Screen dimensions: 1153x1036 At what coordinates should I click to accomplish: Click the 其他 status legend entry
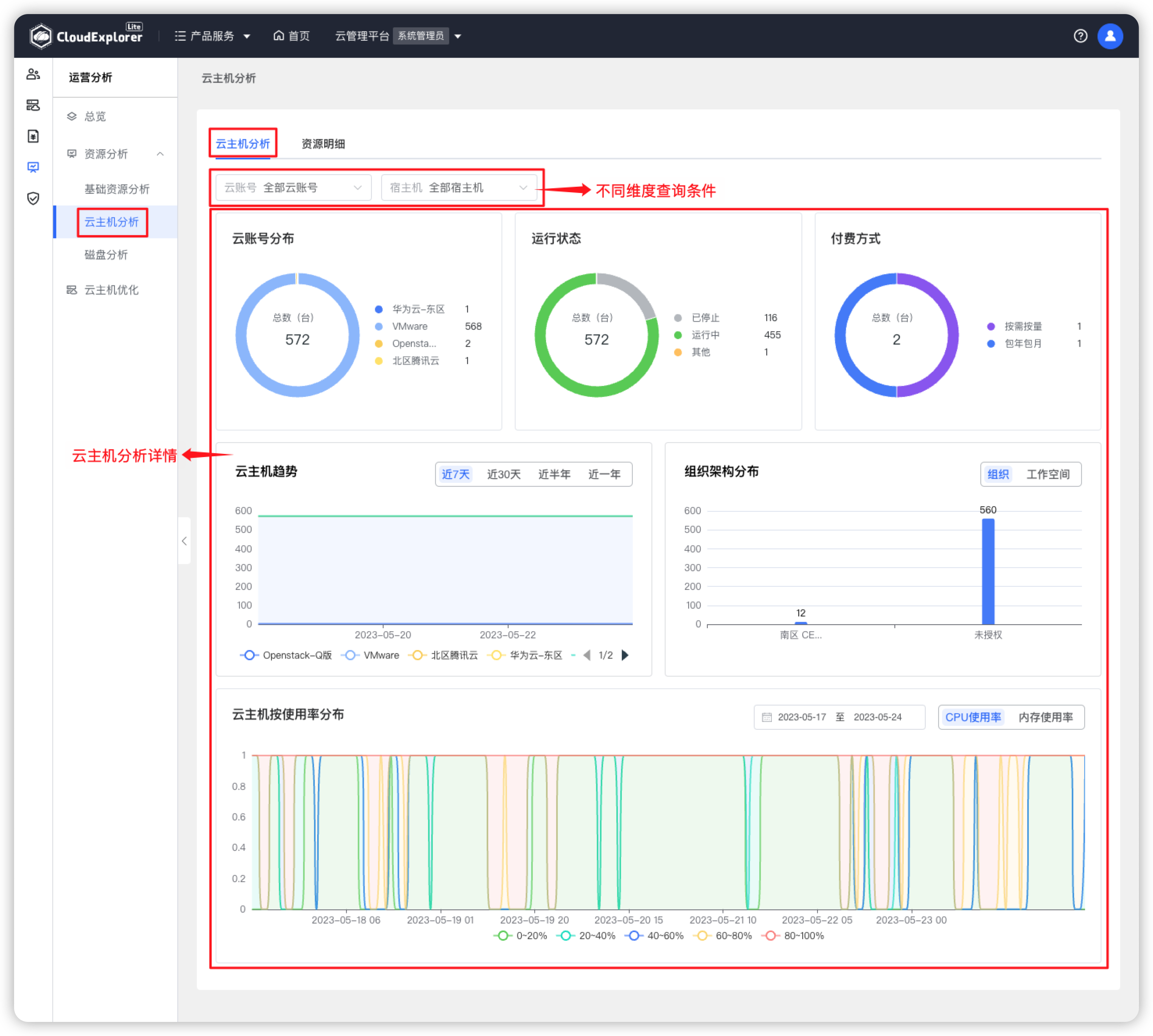pyautogui.click(x=722, y=352)
